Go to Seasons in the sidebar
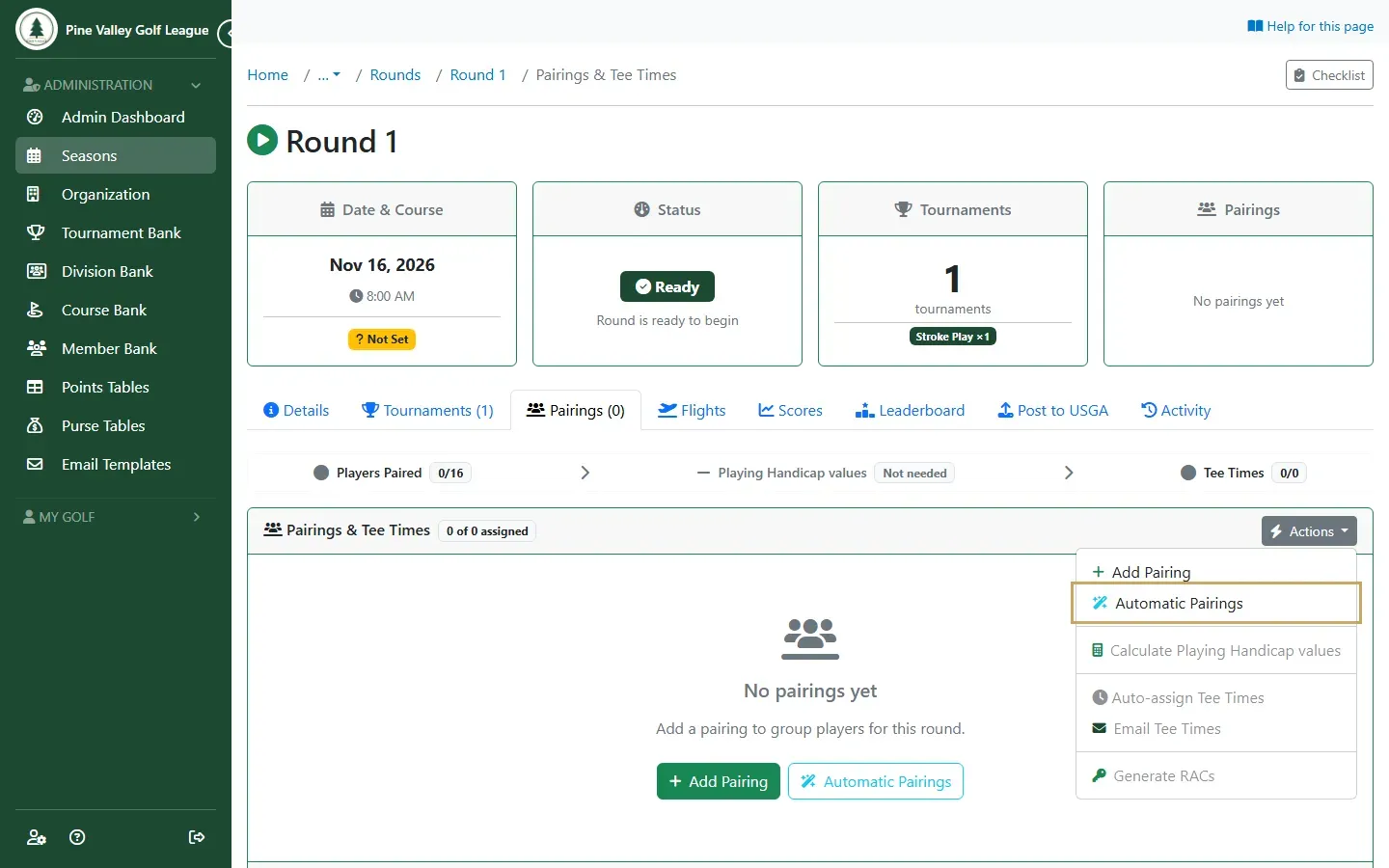Viewport: 1389px width, 868px height. tap(116, 155)
